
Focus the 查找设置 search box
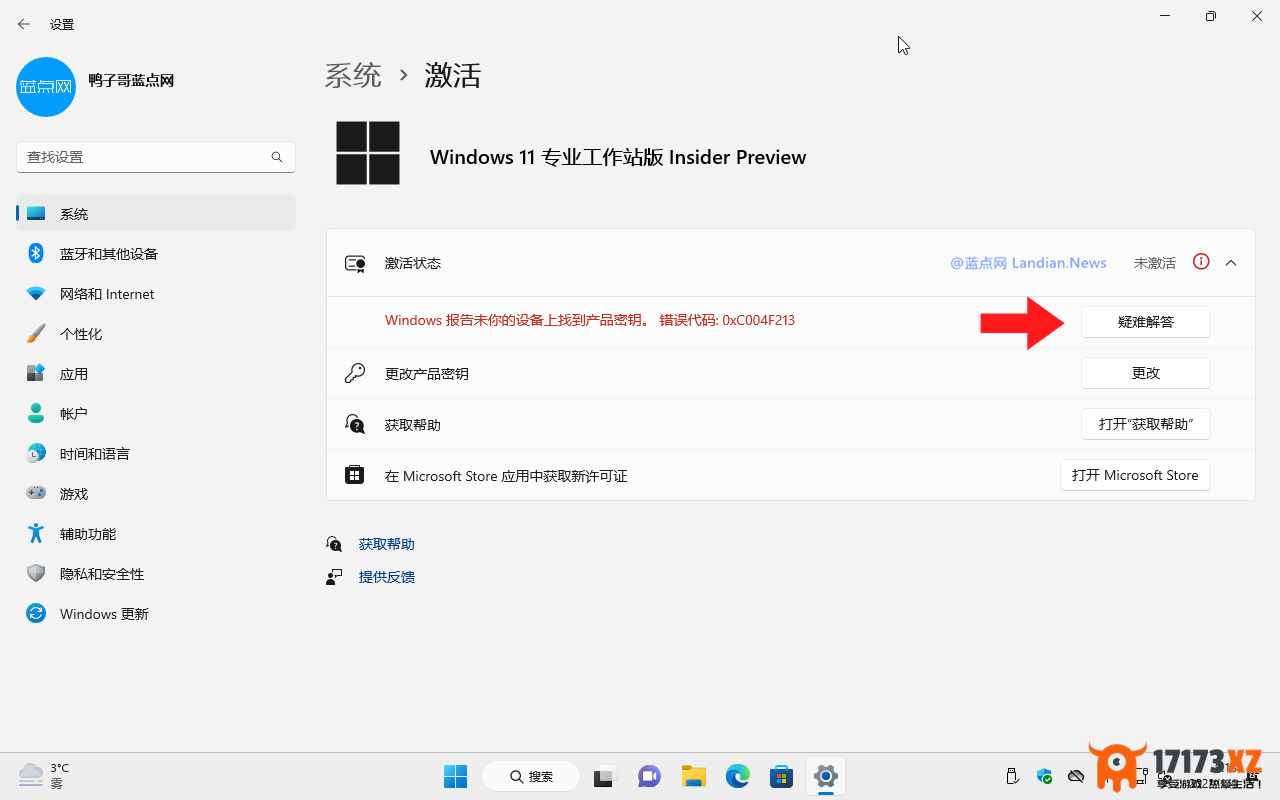point(156,157)
